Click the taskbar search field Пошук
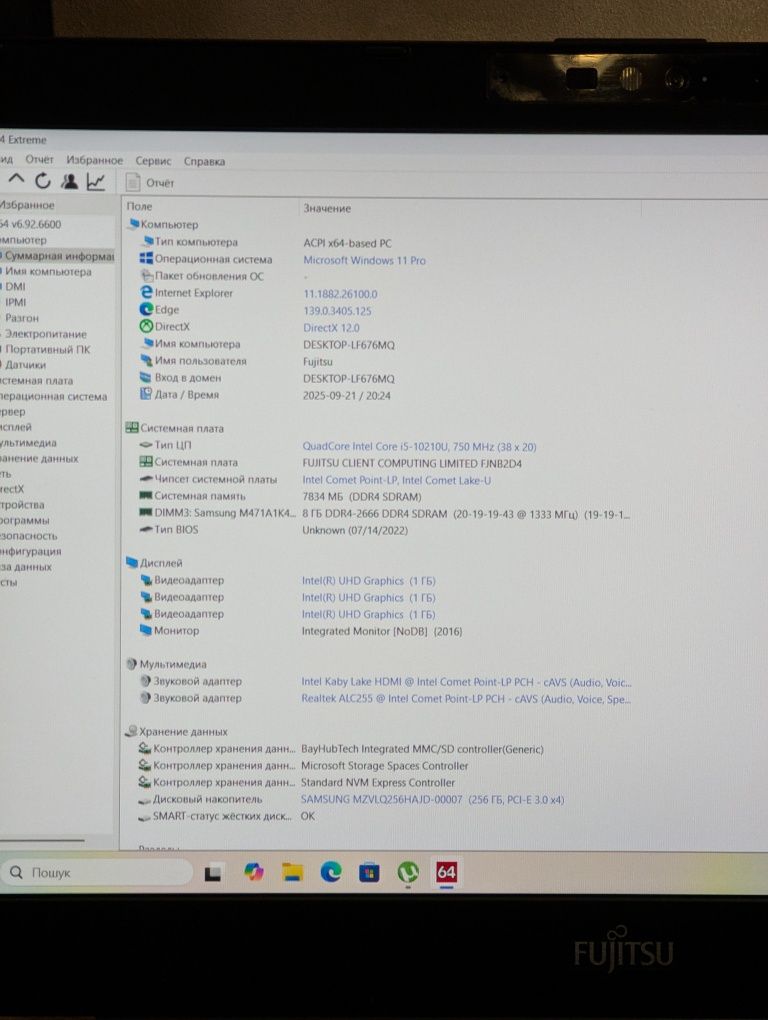The height and width of the screenshot is (1020, 768). [x=98, y=872]
